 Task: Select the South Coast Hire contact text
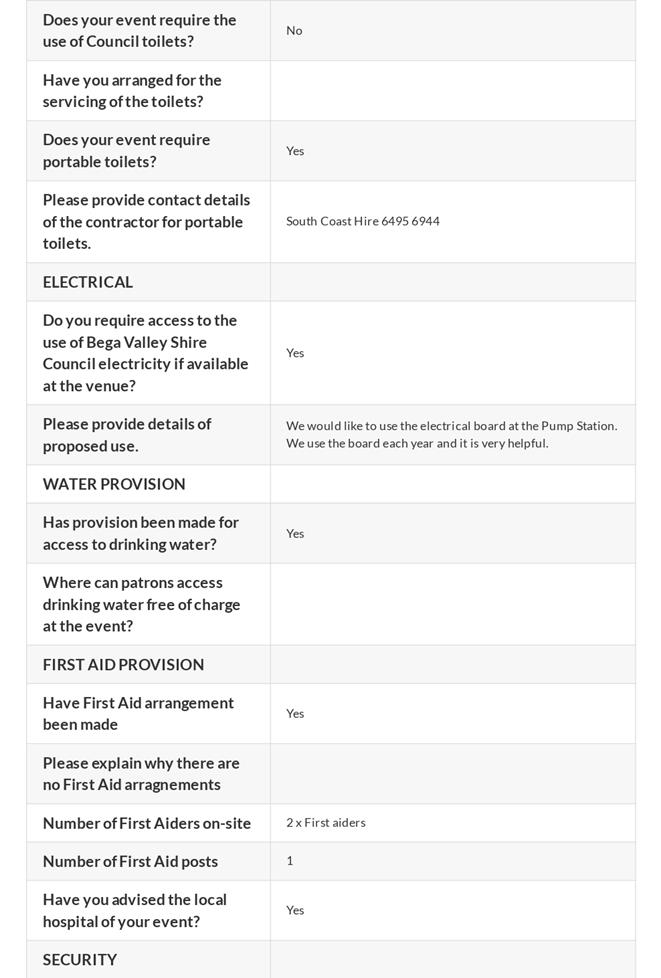tap(363, 221)
